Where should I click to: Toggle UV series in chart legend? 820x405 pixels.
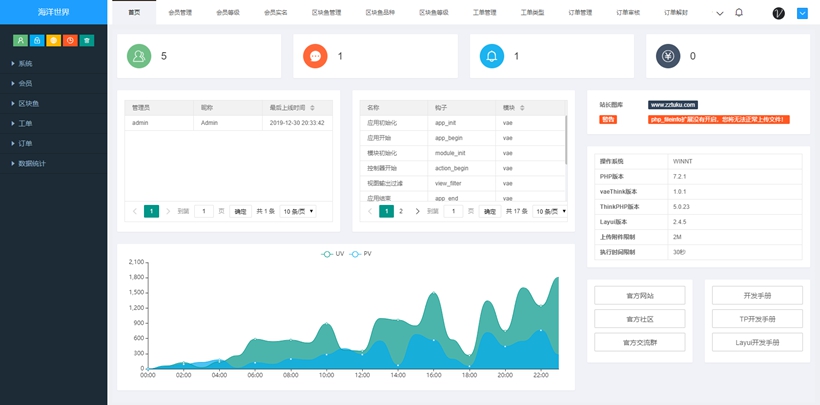tap(333, 254)
